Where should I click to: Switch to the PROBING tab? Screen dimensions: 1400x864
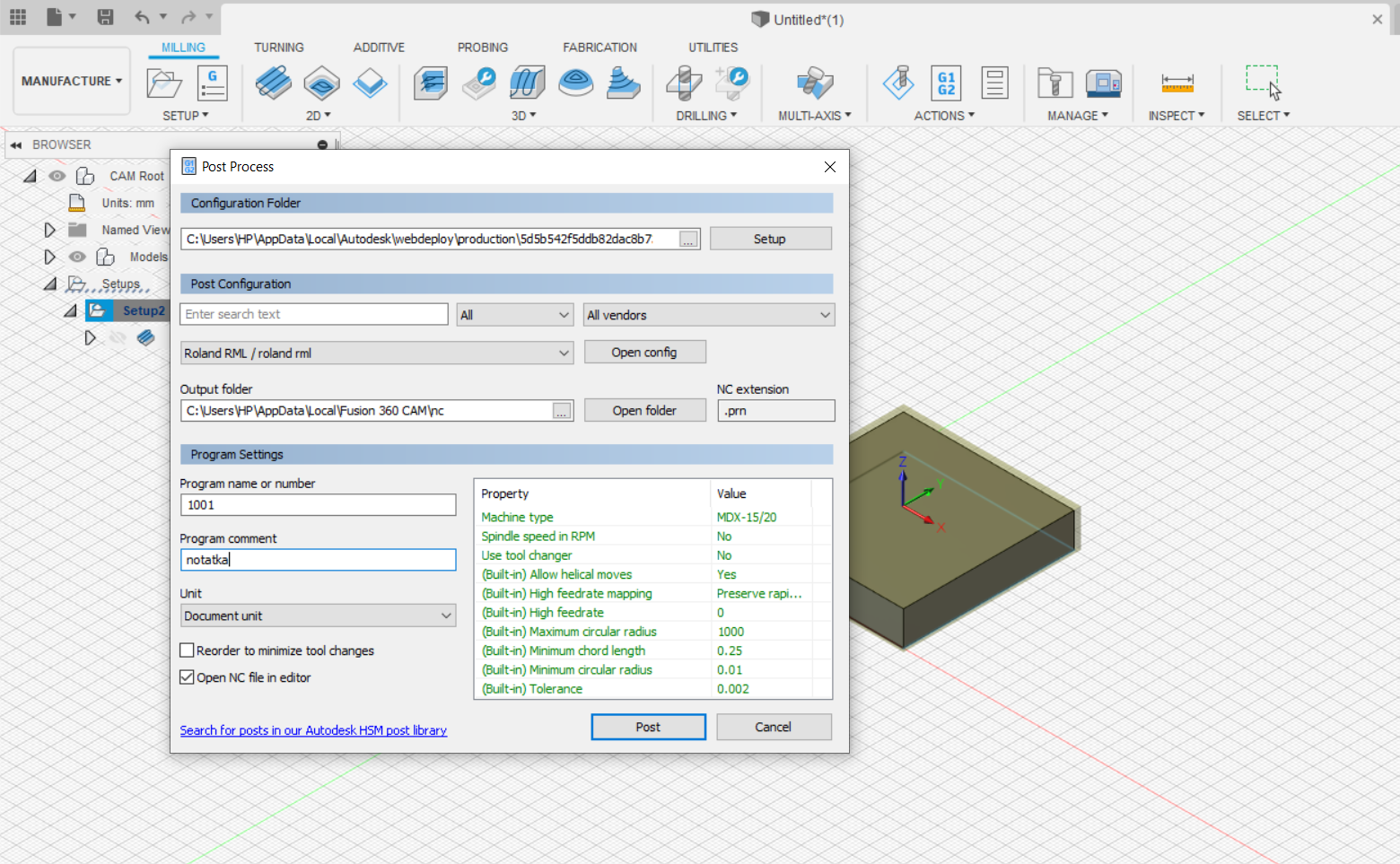483,48
